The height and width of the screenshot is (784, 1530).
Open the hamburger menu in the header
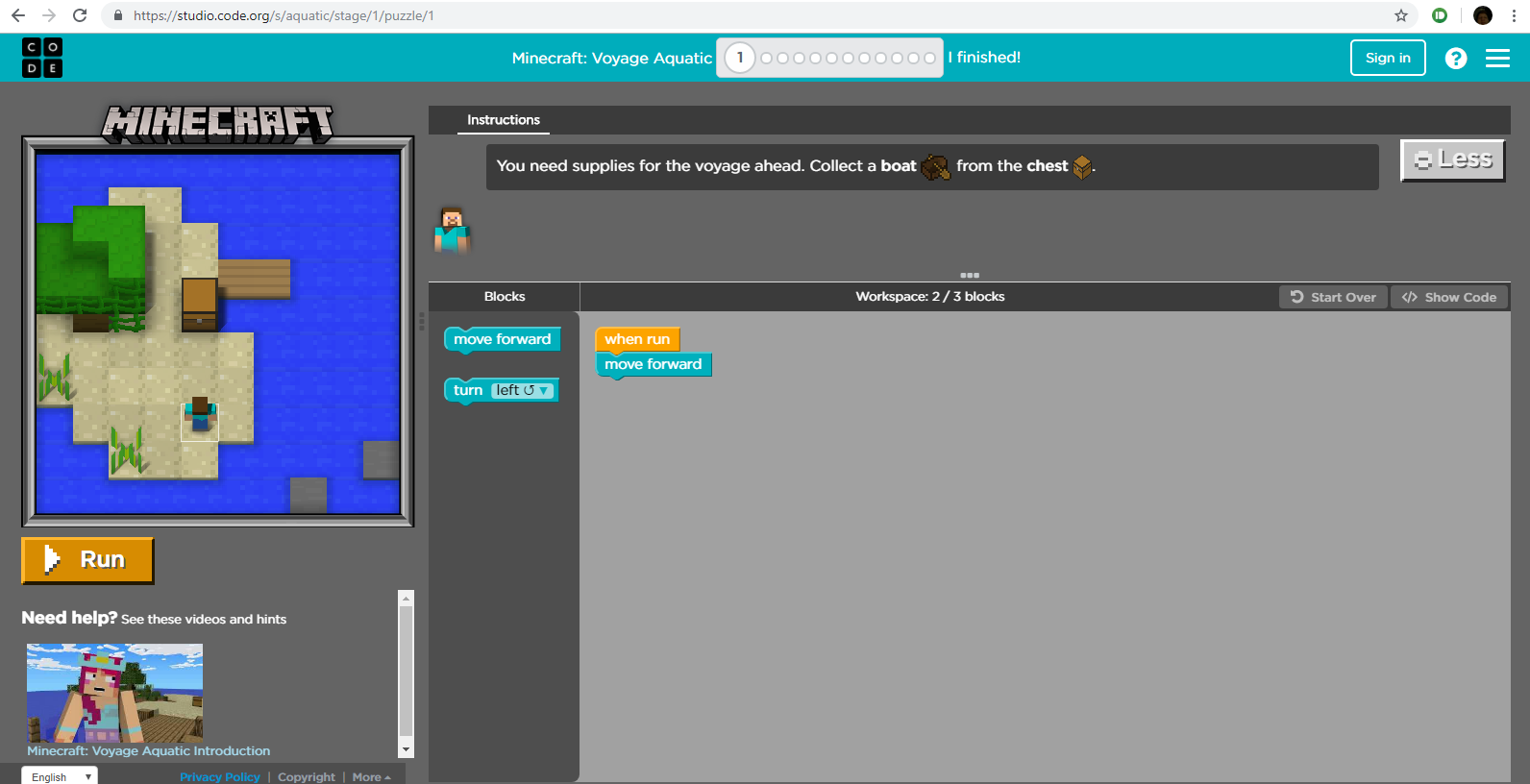[1497, 59]
